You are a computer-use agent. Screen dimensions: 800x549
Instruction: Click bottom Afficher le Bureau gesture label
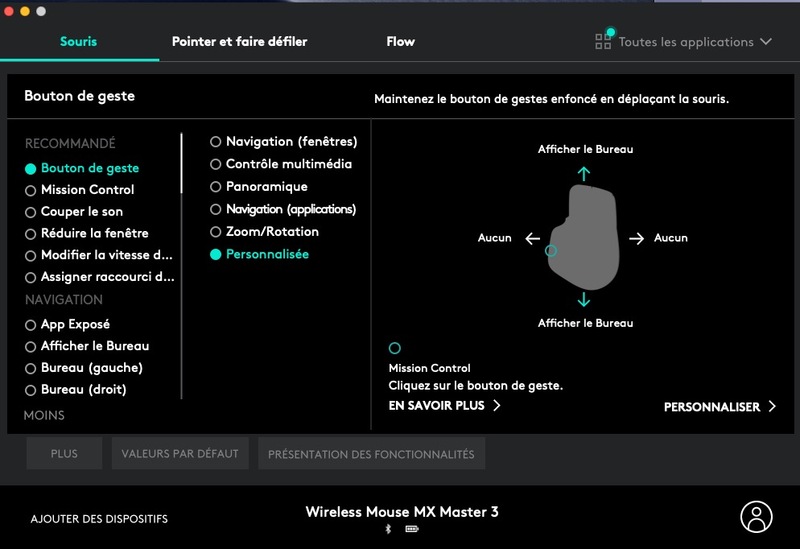(x=585, y=323)
